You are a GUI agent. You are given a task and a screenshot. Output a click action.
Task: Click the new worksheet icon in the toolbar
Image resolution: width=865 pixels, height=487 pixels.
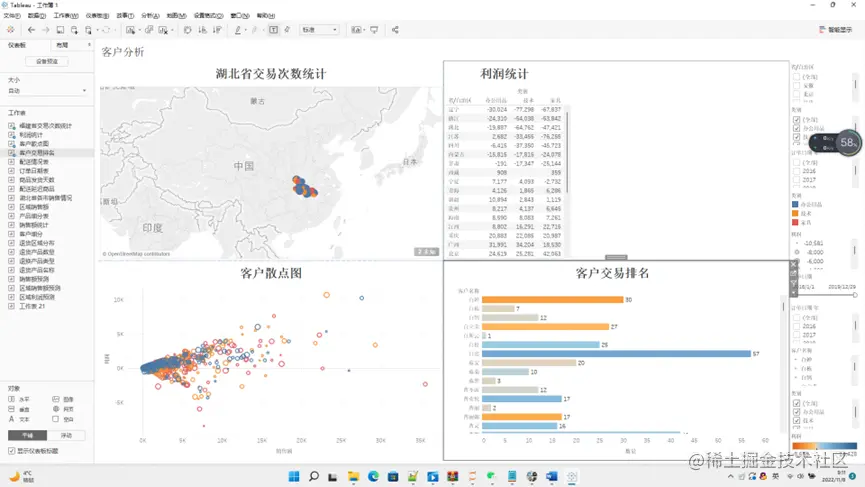[x=130, y=30]
